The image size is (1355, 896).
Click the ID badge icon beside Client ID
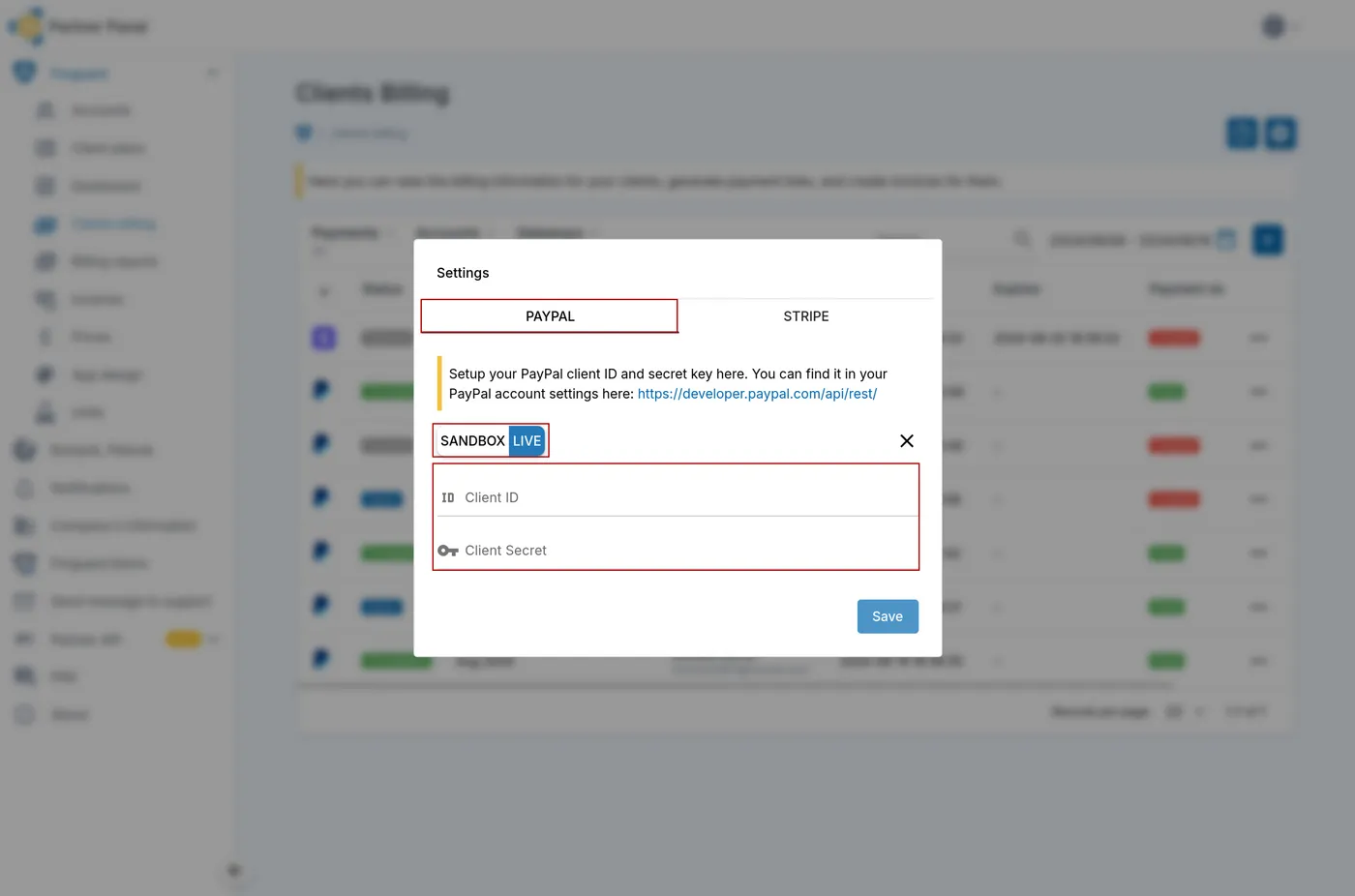[x=448, y=497]
